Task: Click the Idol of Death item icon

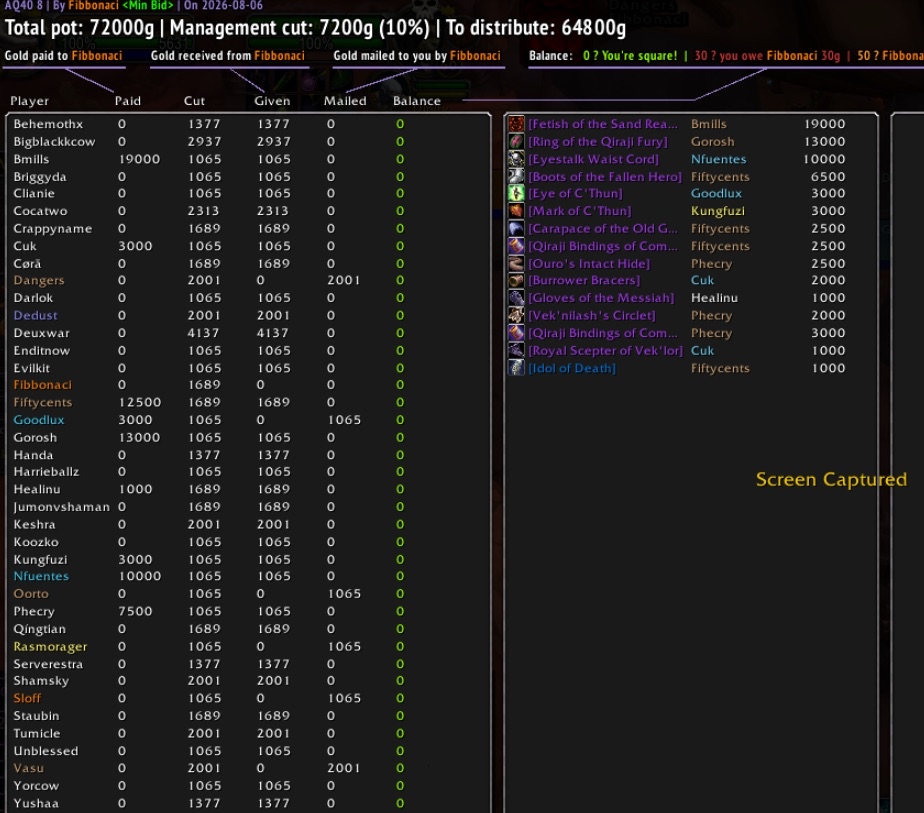Action: pyautogui.click(x=516, y=369)
